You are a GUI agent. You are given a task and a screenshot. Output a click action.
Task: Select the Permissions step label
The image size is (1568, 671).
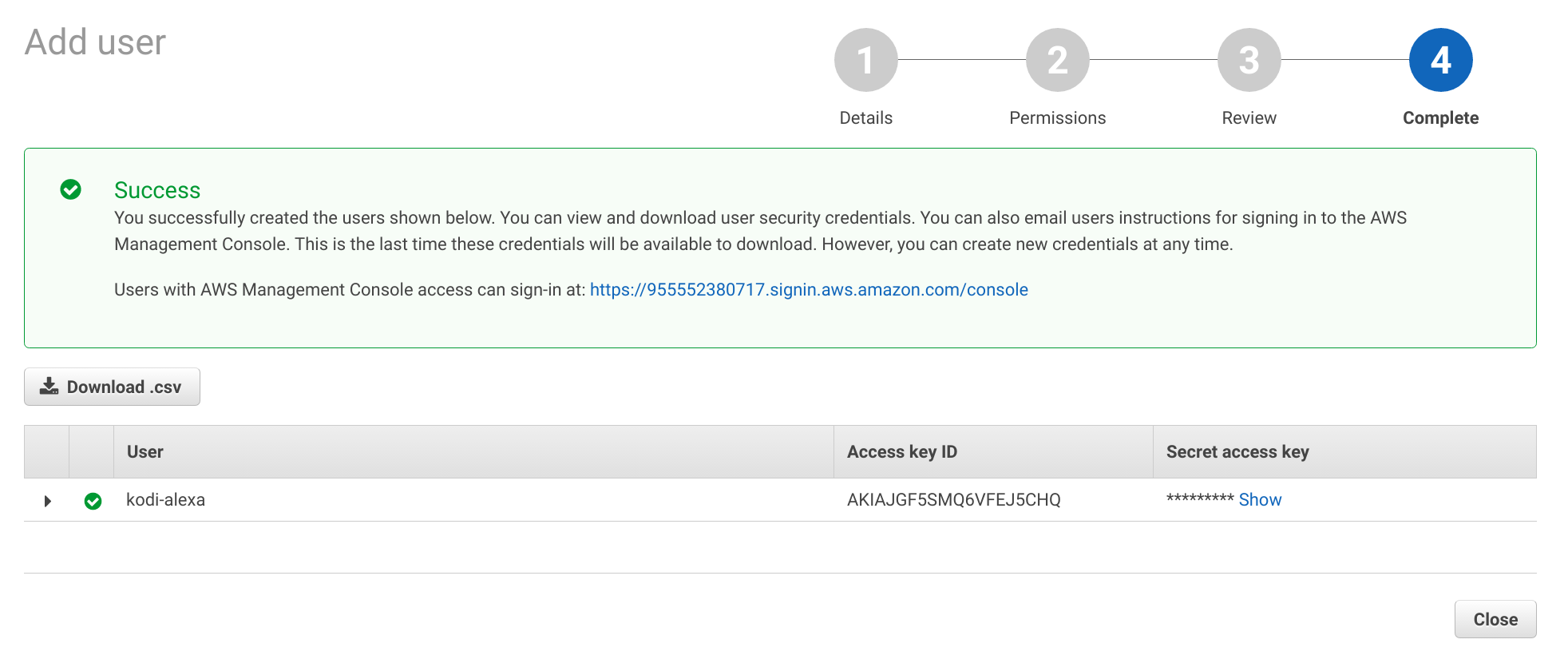(1057, 118)
